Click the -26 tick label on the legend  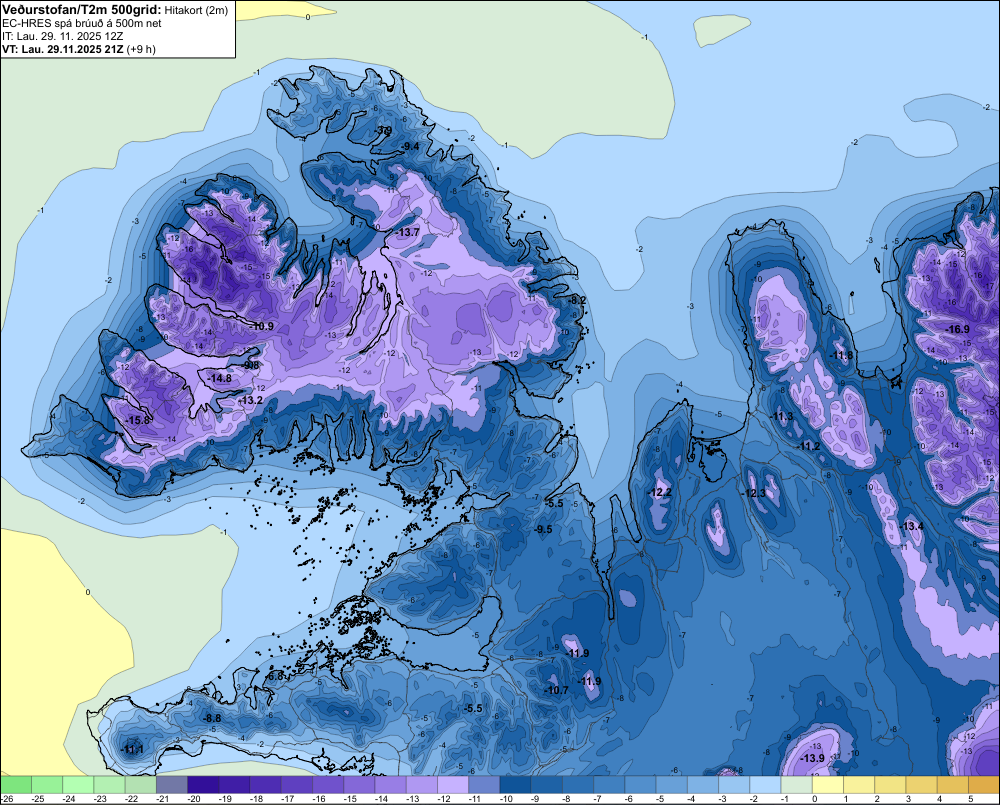(7, 799)
